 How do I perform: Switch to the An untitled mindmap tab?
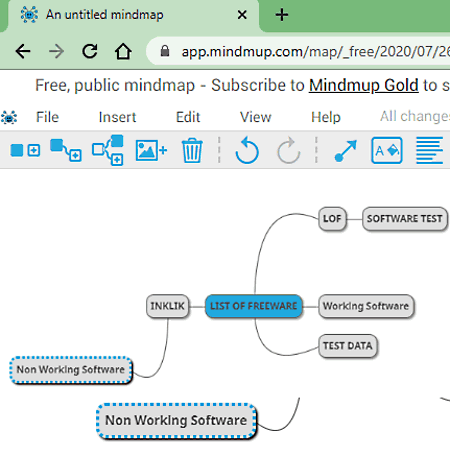[133, 16]
